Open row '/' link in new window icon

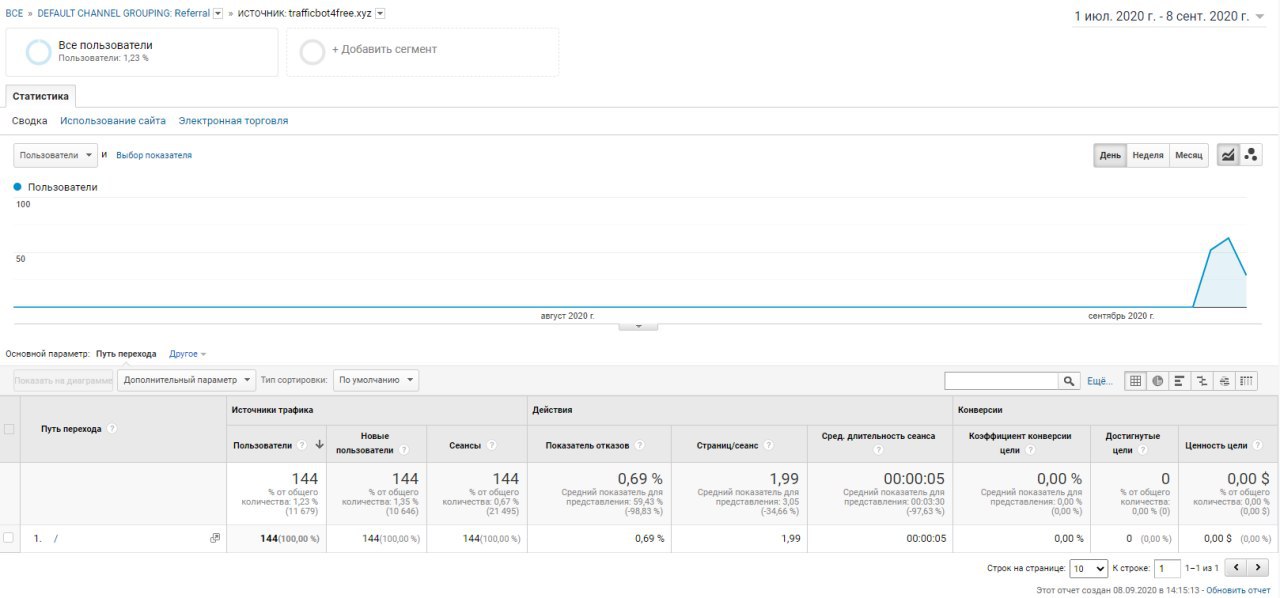tap(214, 538)
